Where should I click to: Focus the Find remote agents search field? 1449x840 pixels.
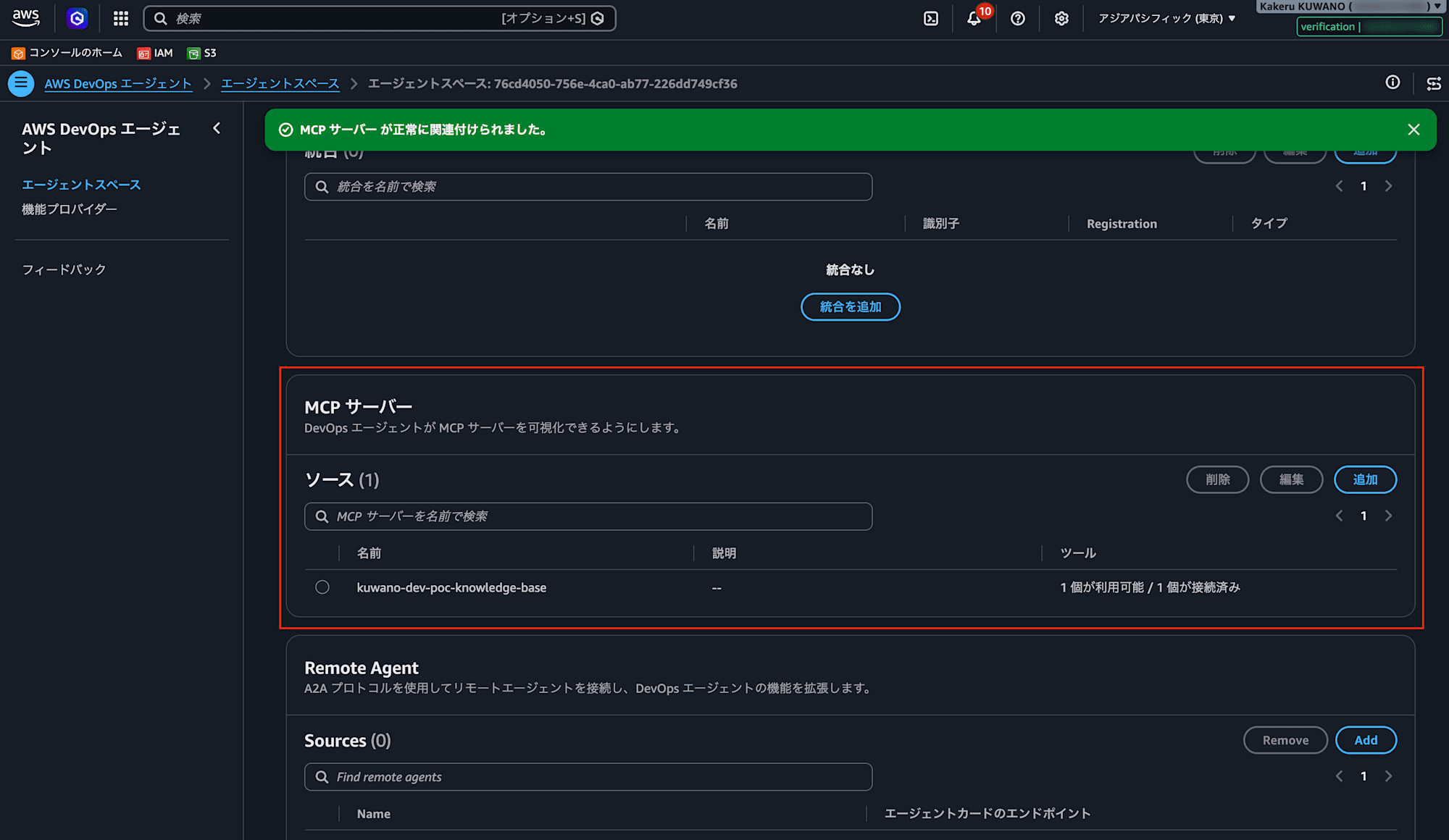point(588,777)
